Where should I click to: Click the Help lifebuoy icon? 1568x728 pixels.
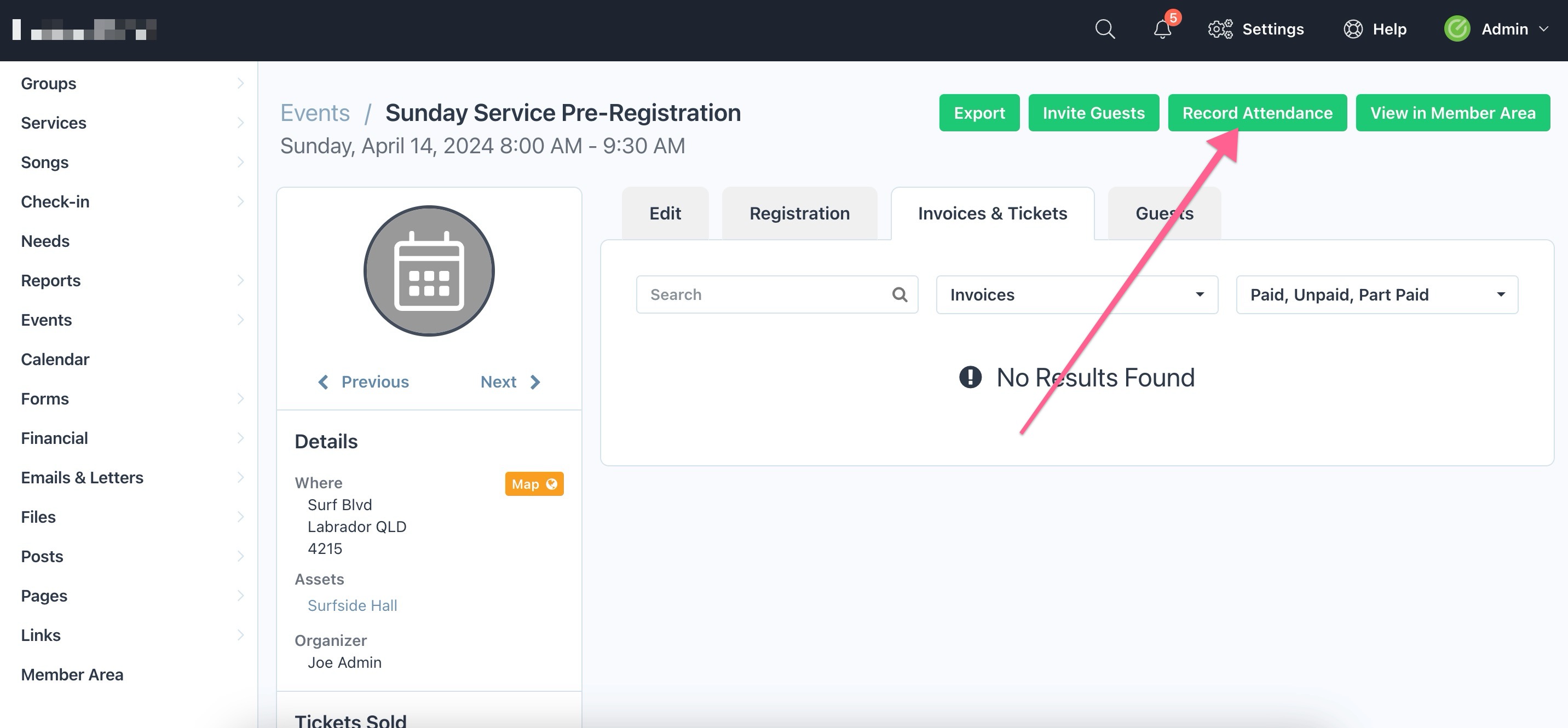coord(1352,28)
